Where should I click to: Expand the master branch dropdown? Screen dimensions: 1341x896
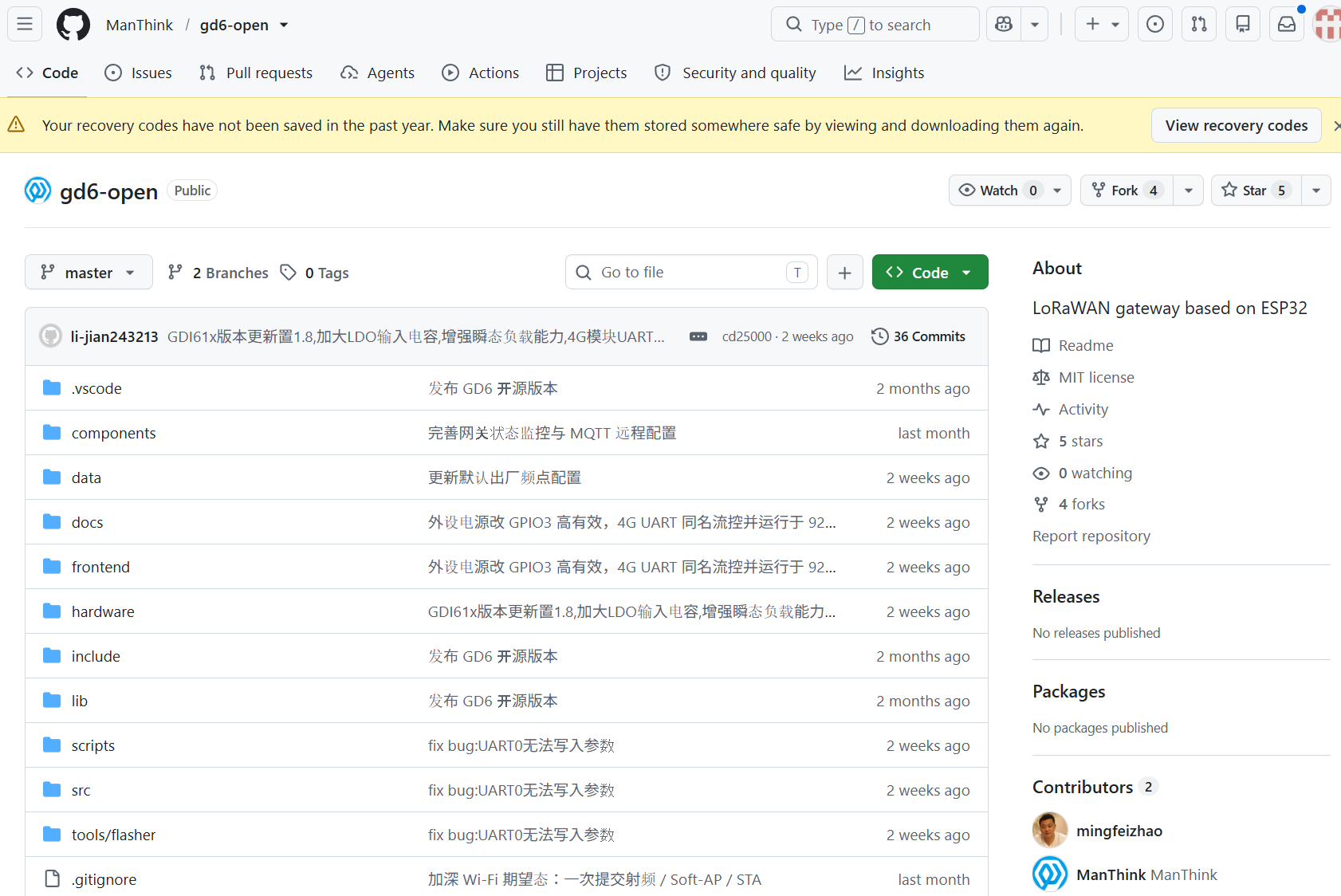[88, 273]
